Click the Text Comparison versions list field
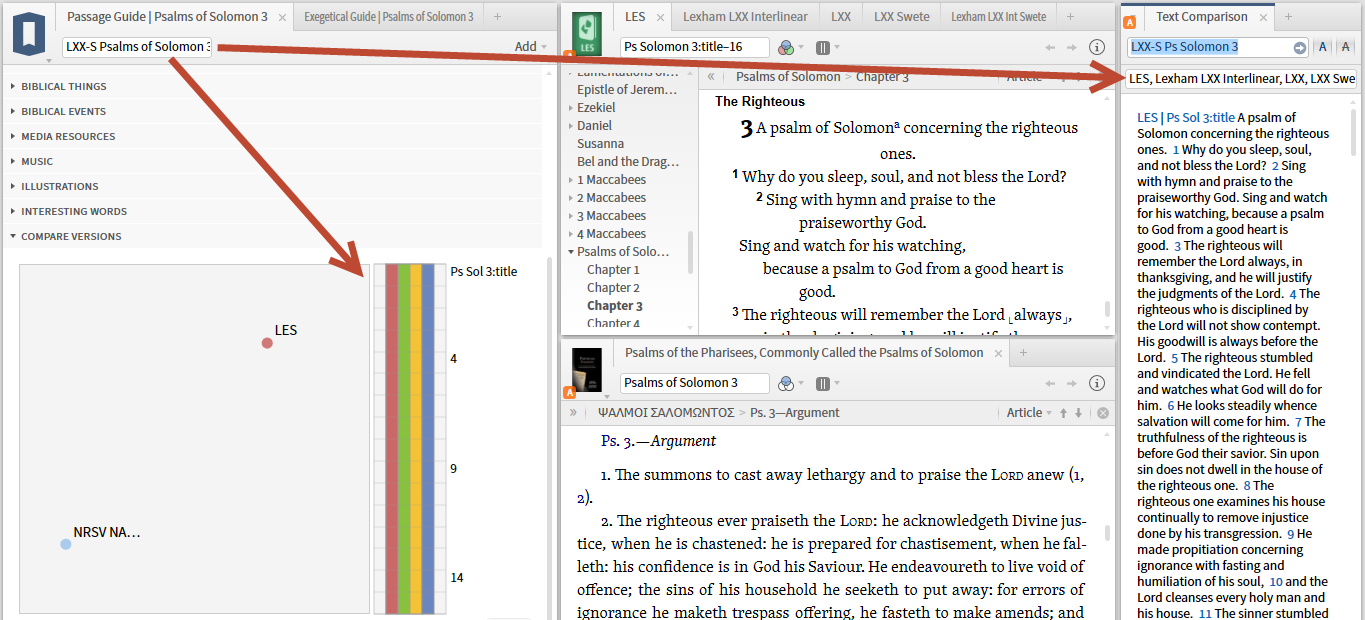 pyautogui.click(x=1241, y=79)
